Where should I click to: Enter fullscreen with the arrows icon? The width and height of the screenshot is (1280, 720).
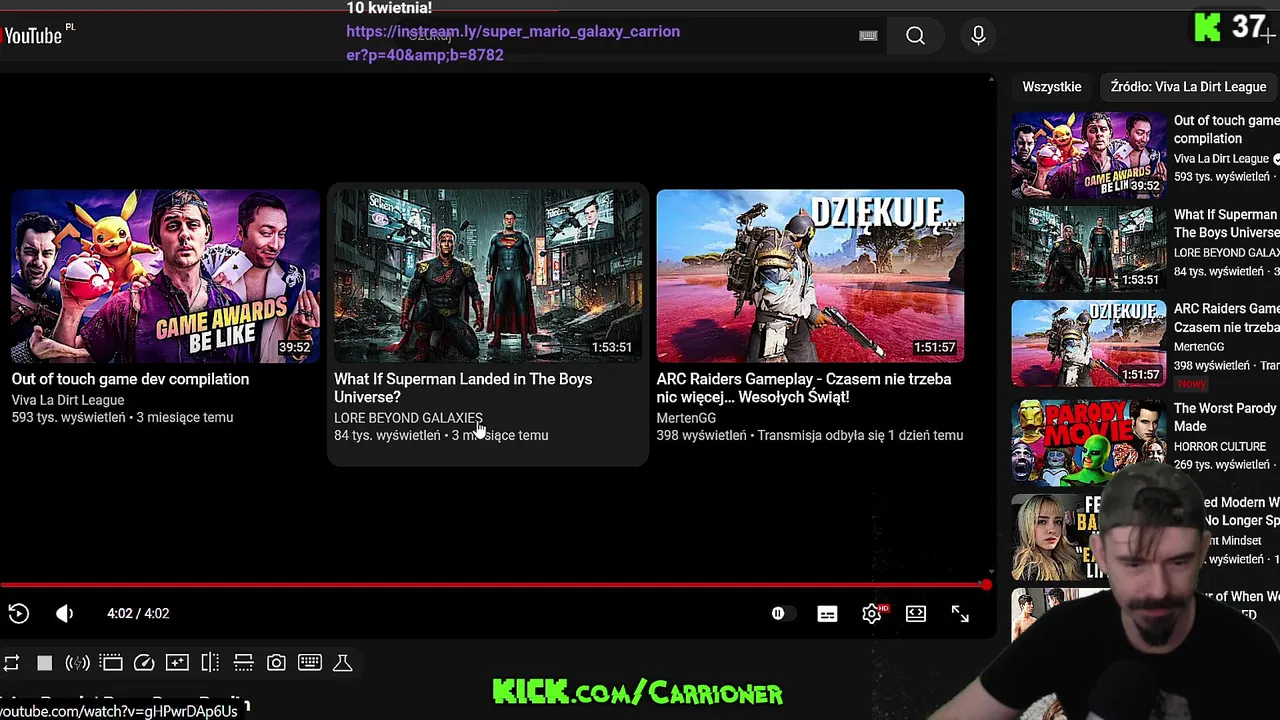click(960, 614)
